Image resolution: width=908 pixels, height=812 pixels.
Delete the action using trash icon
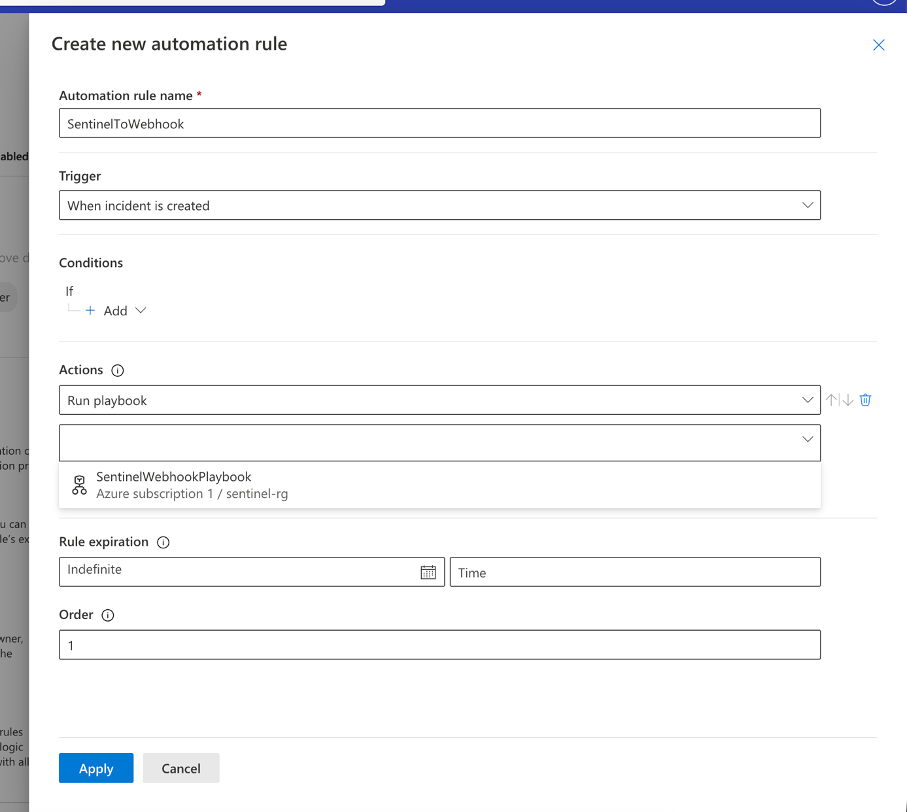[866, 400]
